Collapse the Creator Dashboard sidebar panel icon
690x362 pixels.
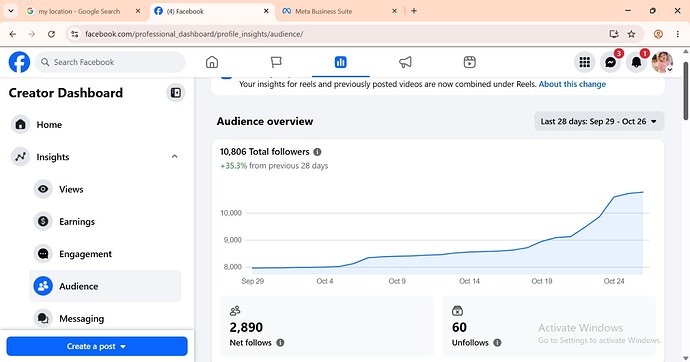176,93
